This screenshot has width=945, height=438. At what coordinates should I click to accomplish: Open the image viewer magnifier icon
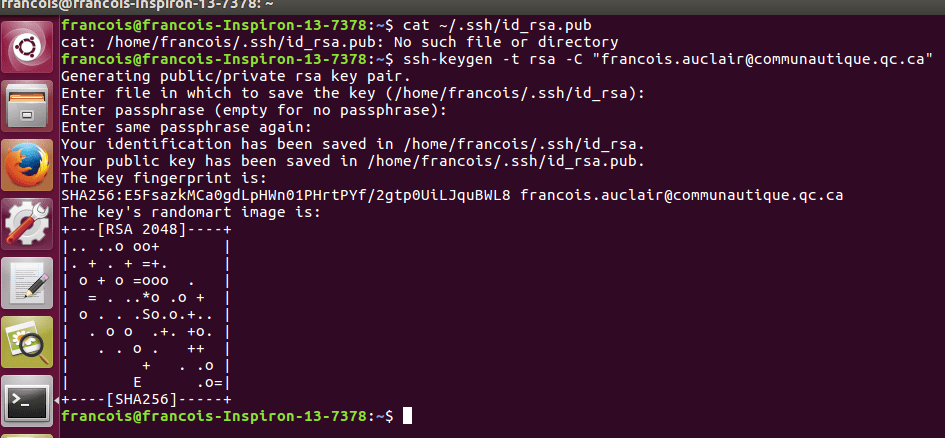27,342
